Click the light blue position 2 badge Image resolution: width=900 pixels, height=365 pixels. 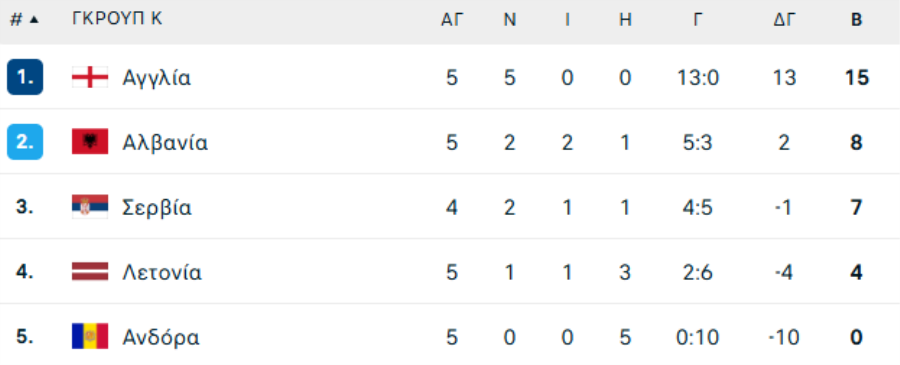tap(25, 142)
